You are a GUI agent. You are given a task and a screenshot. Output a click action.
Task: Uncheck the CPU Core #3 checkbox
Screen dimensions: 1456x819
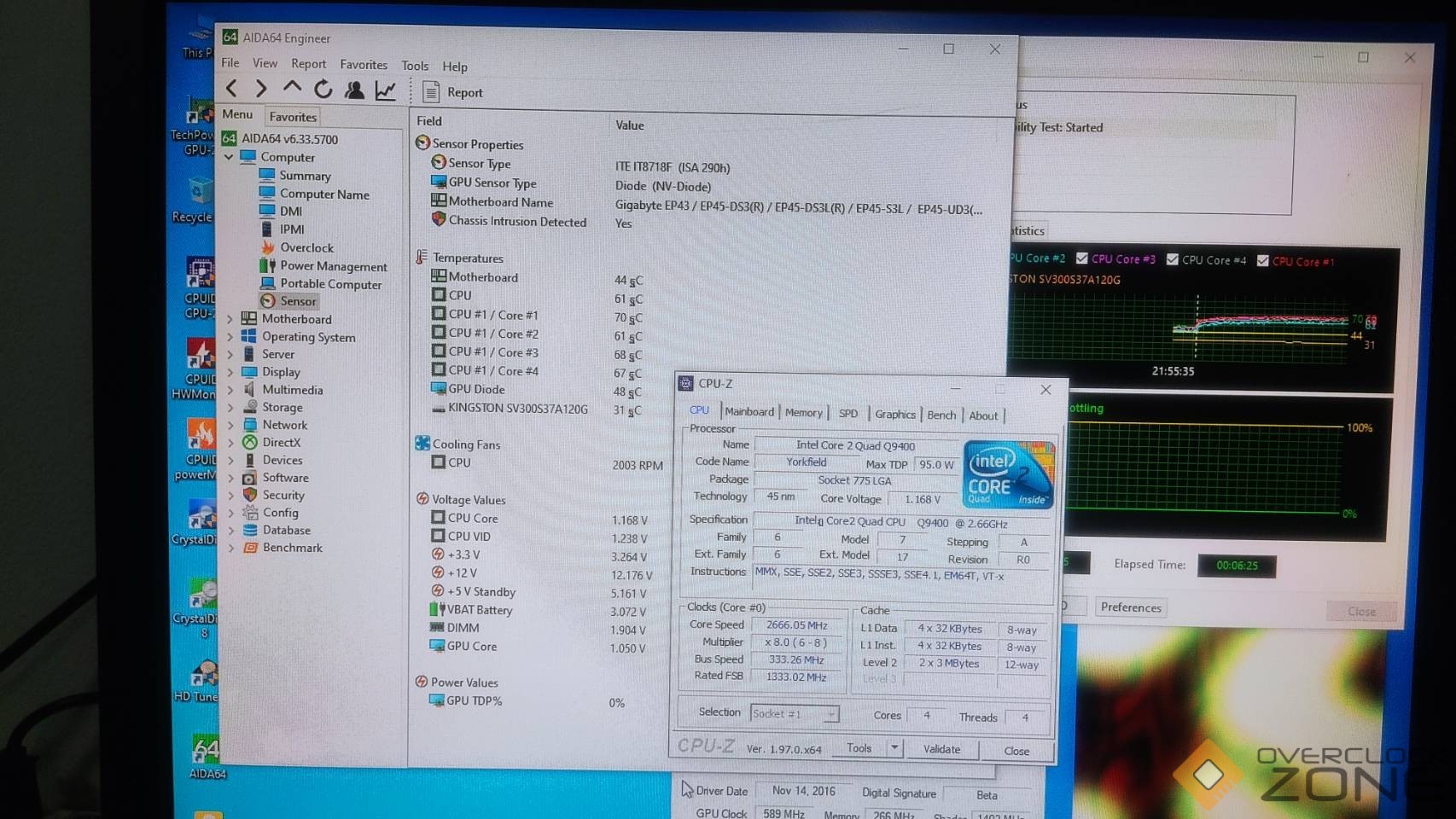point(1082,258)
